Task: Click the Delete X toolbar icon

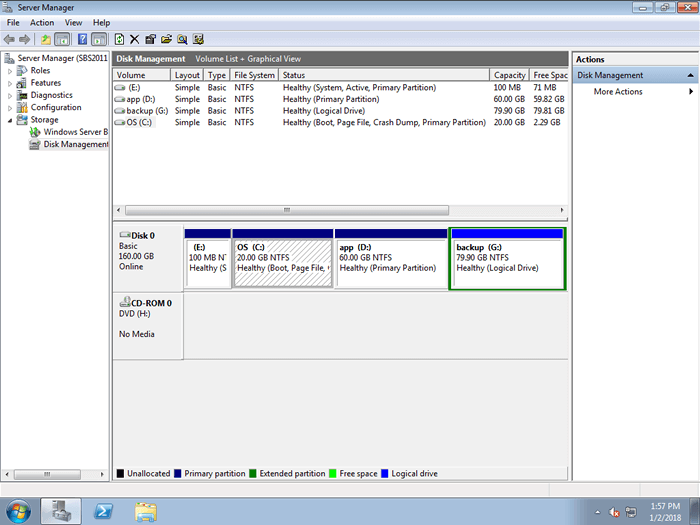Action: click(134, 39)
